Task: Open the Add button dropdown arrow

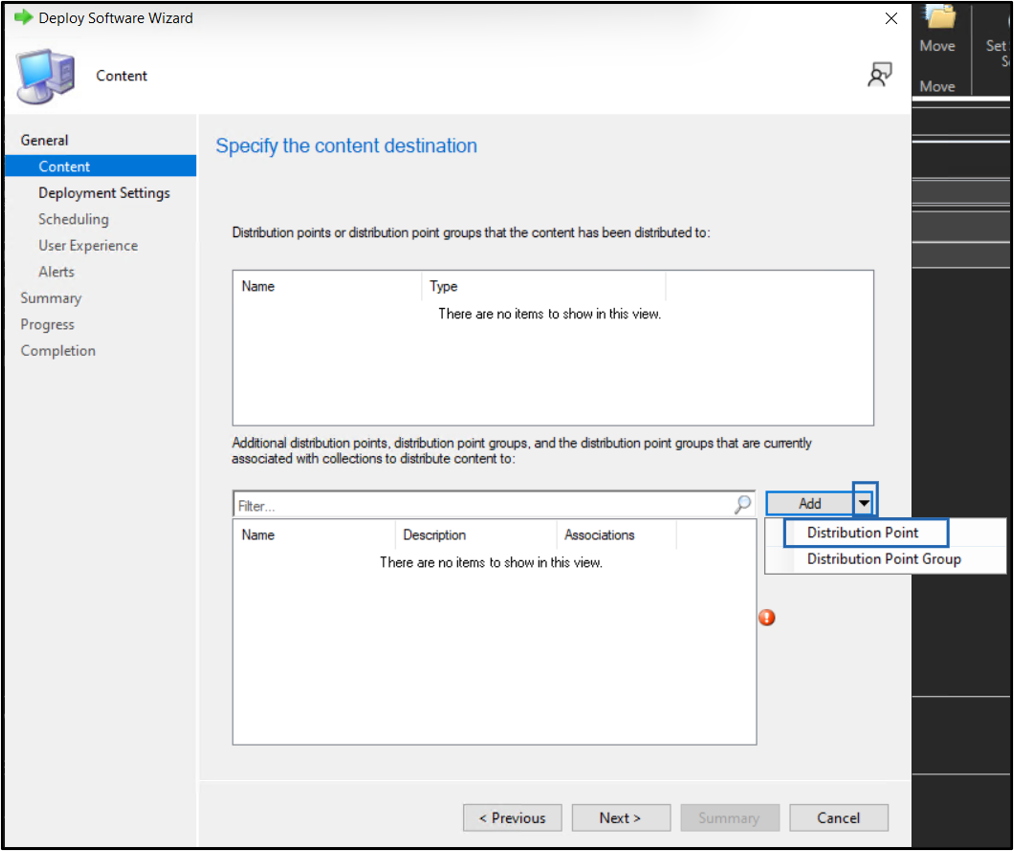Action: pyautogui.click(x=865, y=502)
